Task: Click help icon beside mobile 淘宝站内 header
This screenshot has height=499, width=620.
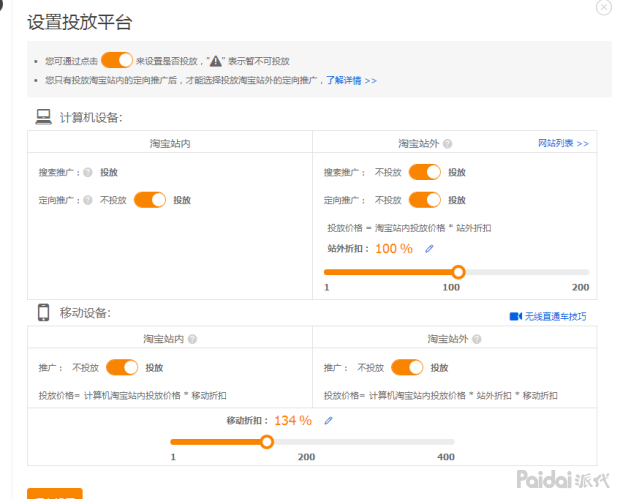Action: [x=192, y=339]
